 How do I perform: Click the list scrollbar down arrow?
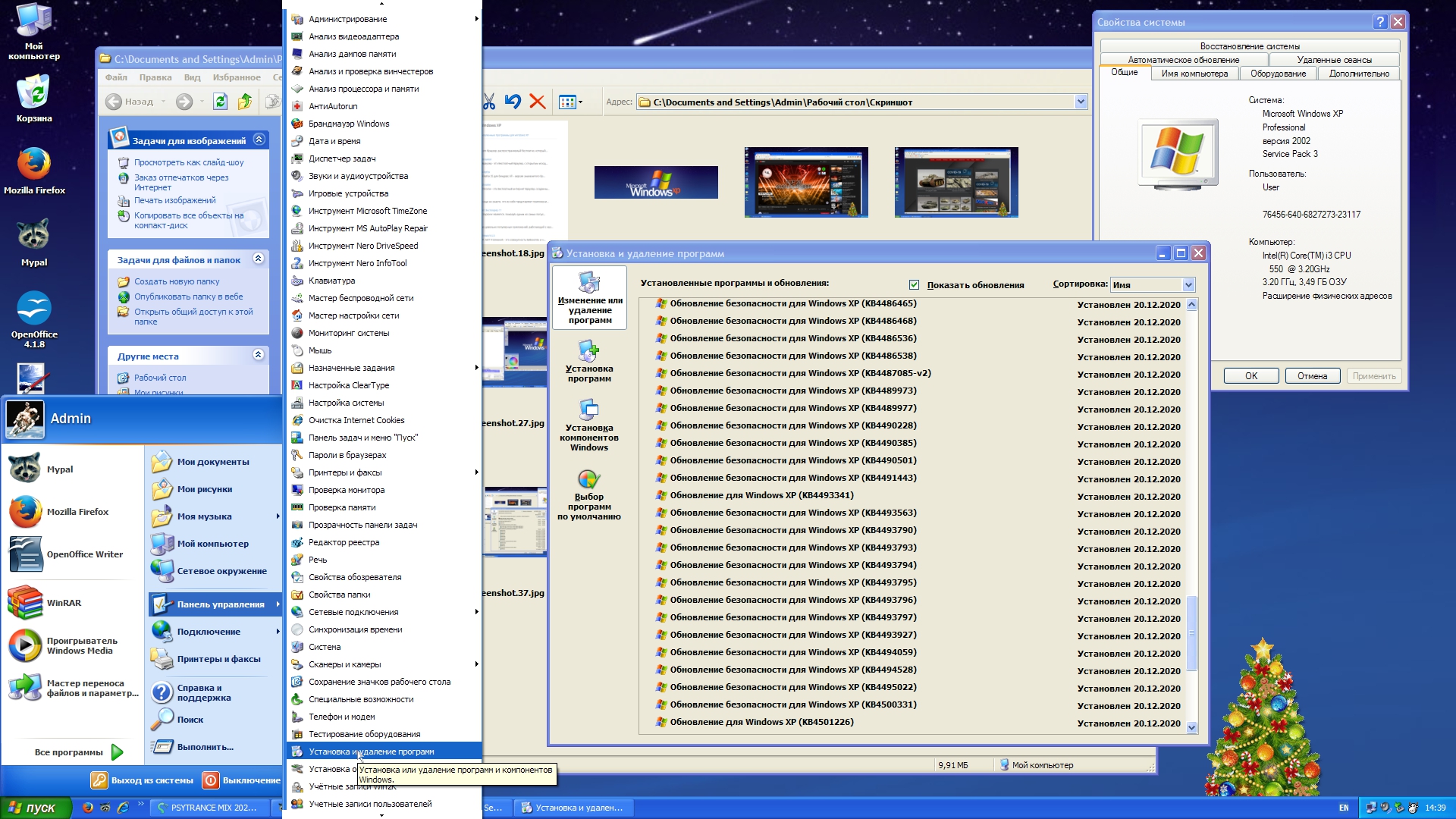[x=1191, y=727]
